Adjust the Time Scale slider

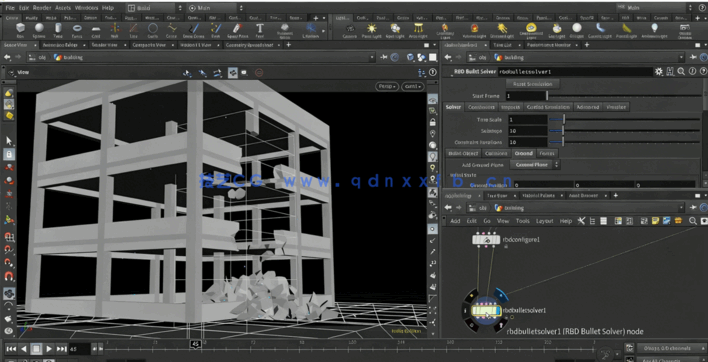624,120
